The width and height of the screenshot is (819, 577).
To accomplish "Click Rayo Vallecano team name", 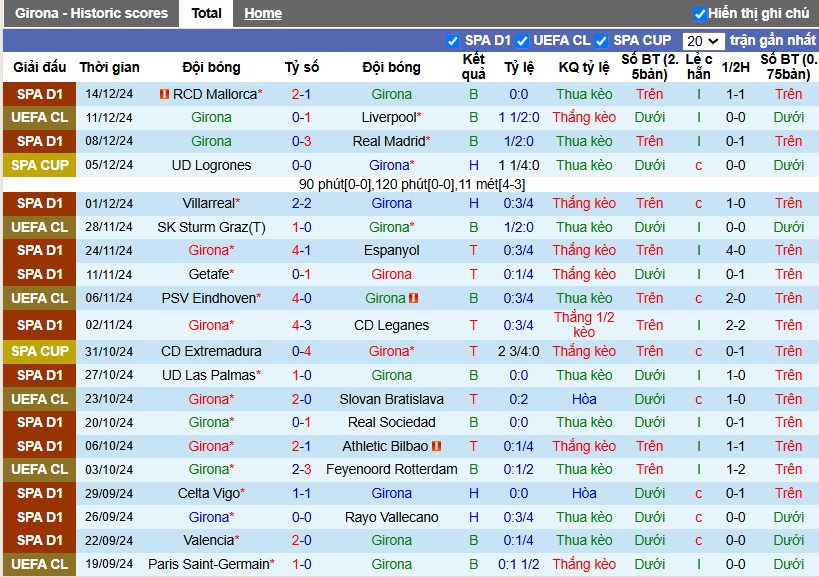I will (391, 517).
